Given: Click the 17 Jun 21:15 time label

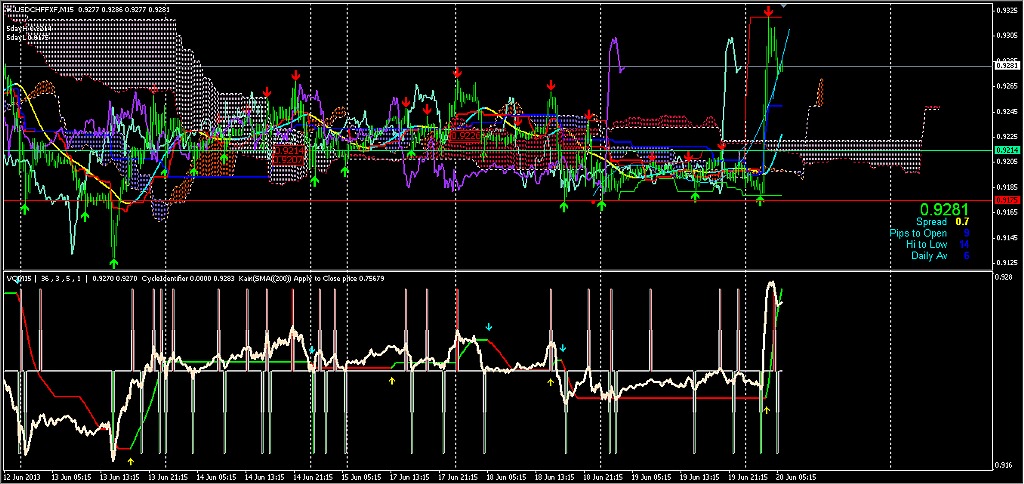Looking at the screenshot, I should coord(456,476).
